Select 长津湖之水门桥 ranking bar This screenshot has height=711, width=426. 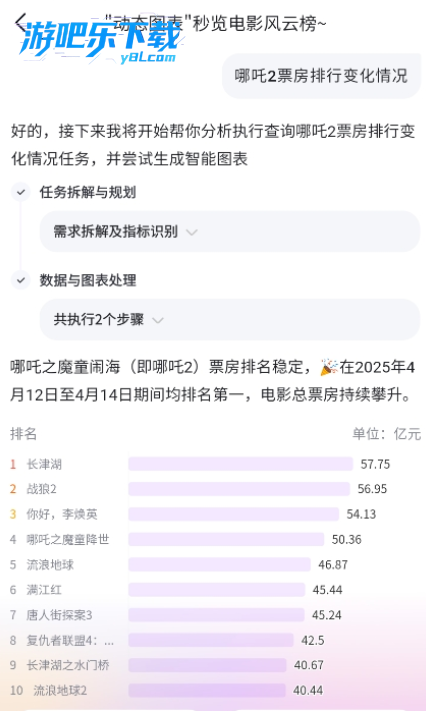[207, 665]
